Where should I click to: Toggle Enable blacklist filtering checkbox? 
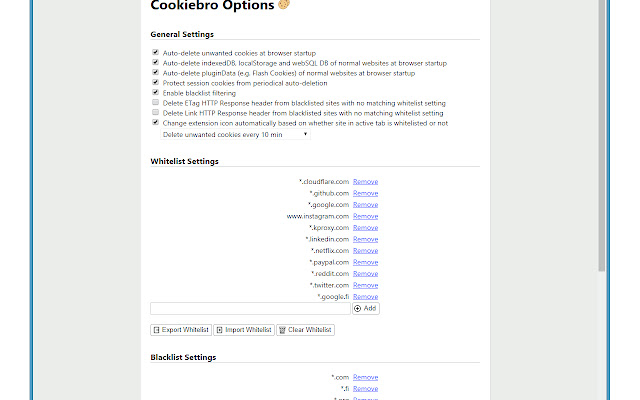pos(155,93)
